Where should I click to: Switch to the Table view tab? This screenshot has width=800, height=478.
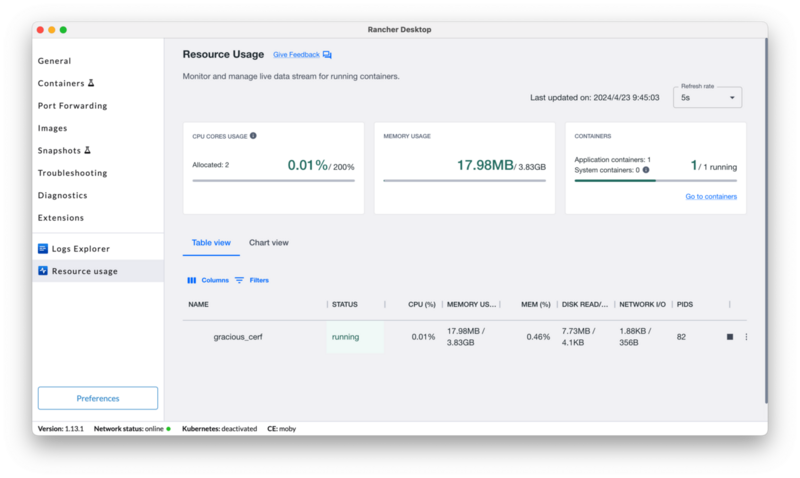click(211, 243)
